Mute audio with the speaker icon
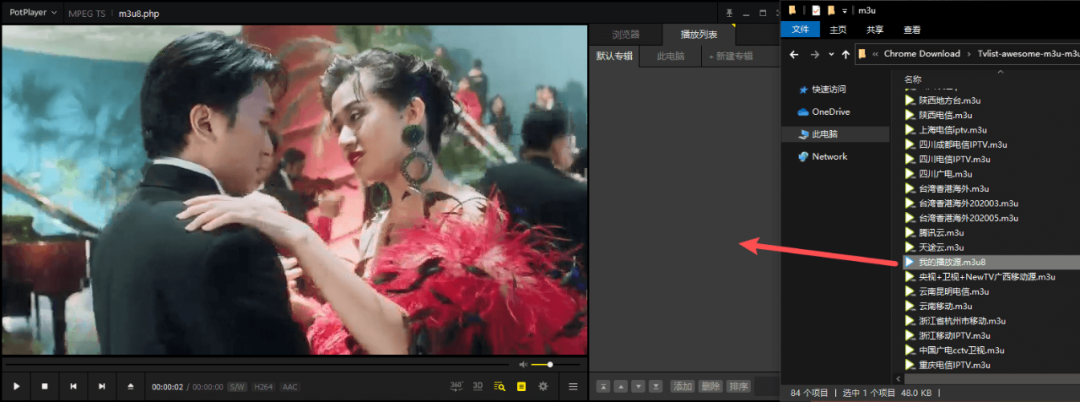 523,364
